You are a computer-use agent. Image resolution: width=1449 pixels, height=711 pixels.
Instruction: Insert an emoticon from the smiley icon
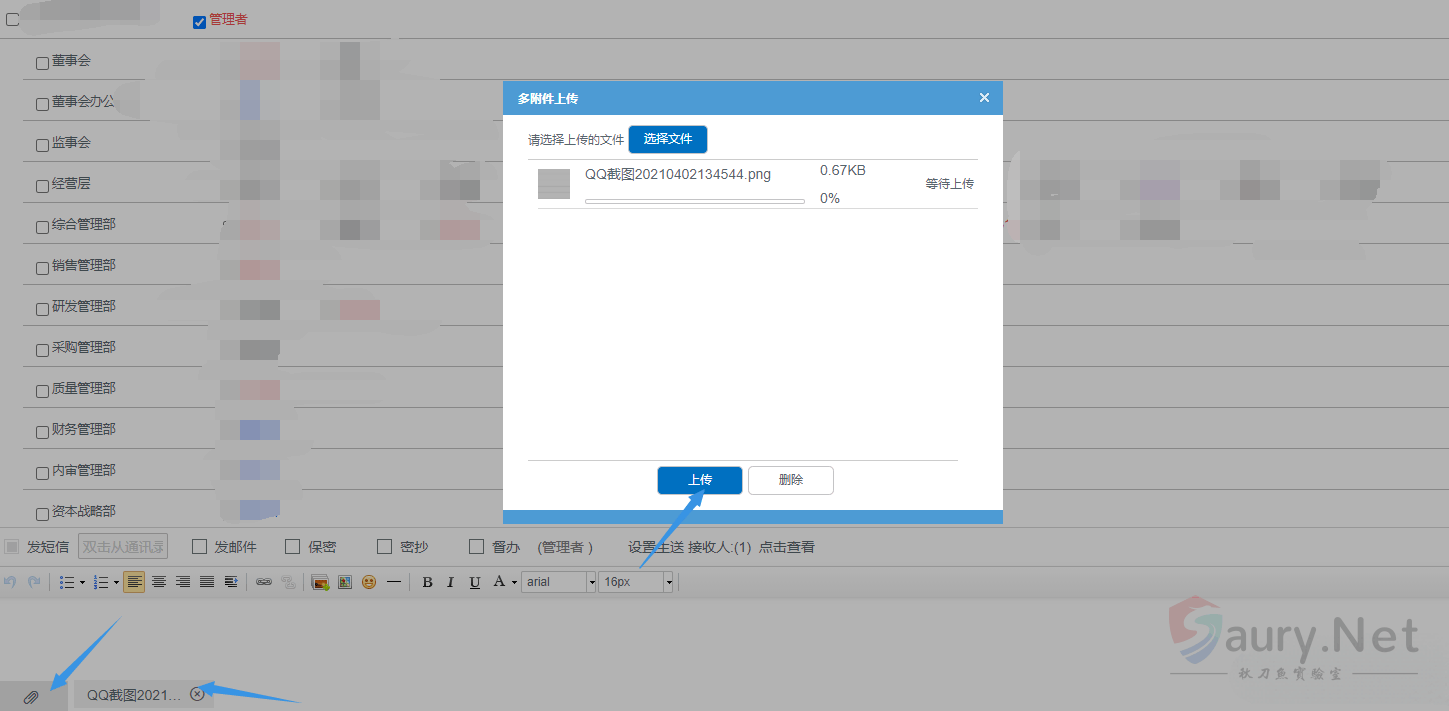pos(369,582)
